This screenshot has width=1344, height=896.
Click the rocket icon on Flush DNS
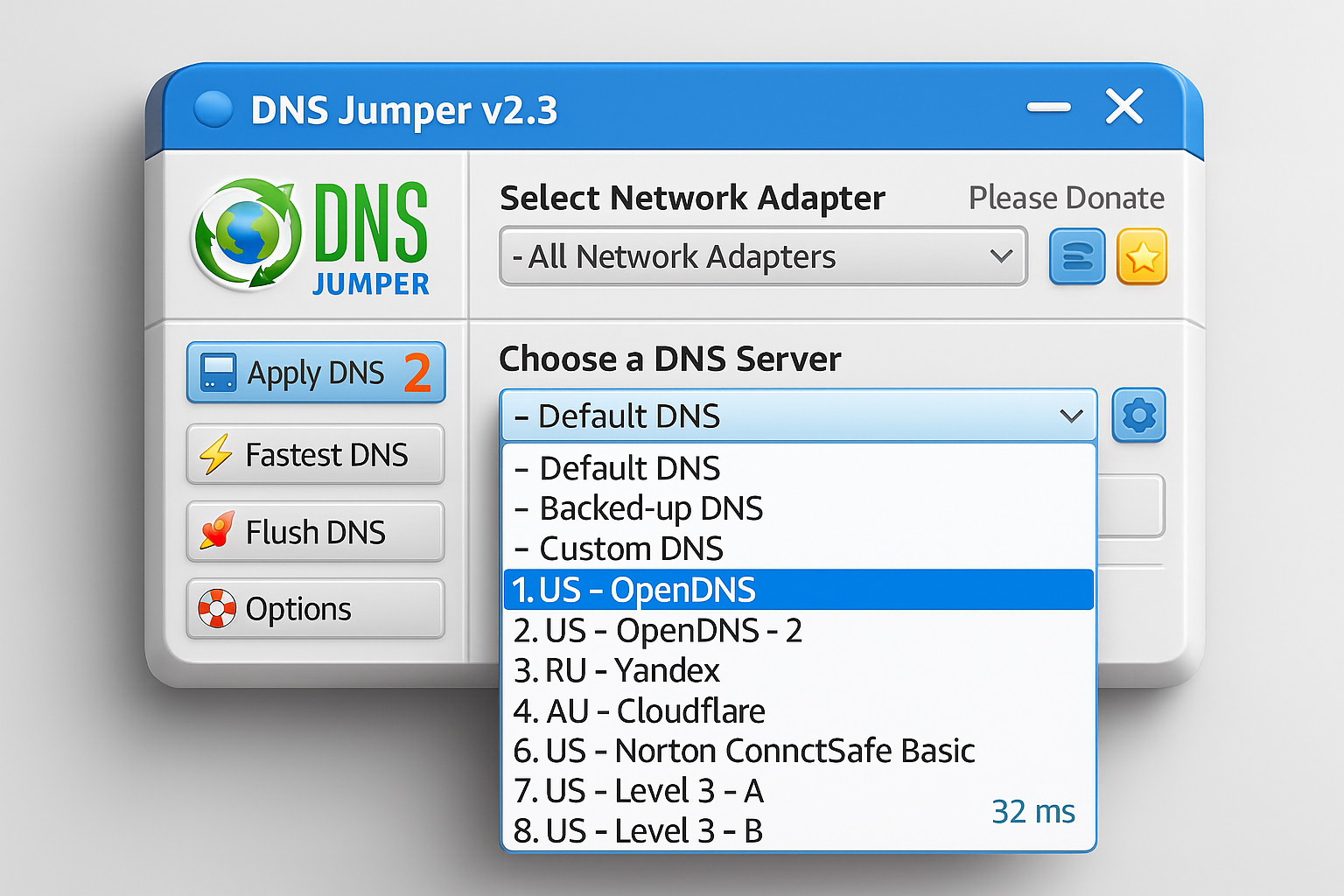coord(217,531)
